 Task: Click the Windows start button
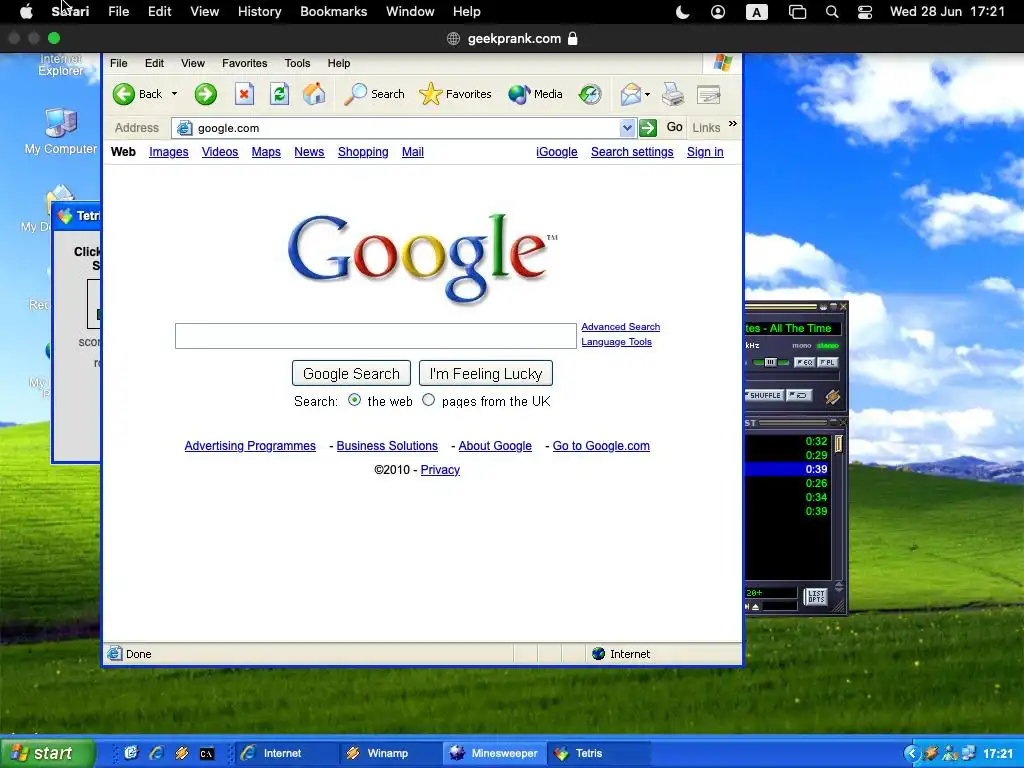tap(47, 753)
